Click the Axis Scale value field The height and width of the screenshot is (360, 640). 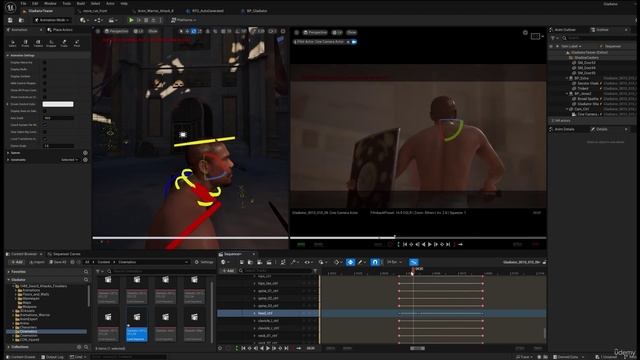point(58,118)
